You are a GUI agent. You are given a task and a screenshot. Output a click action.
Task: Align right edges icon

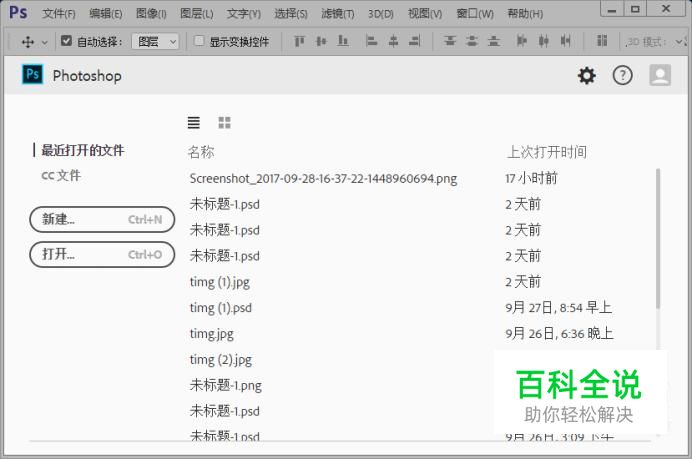pyautogui.click(x=415, y=41)
